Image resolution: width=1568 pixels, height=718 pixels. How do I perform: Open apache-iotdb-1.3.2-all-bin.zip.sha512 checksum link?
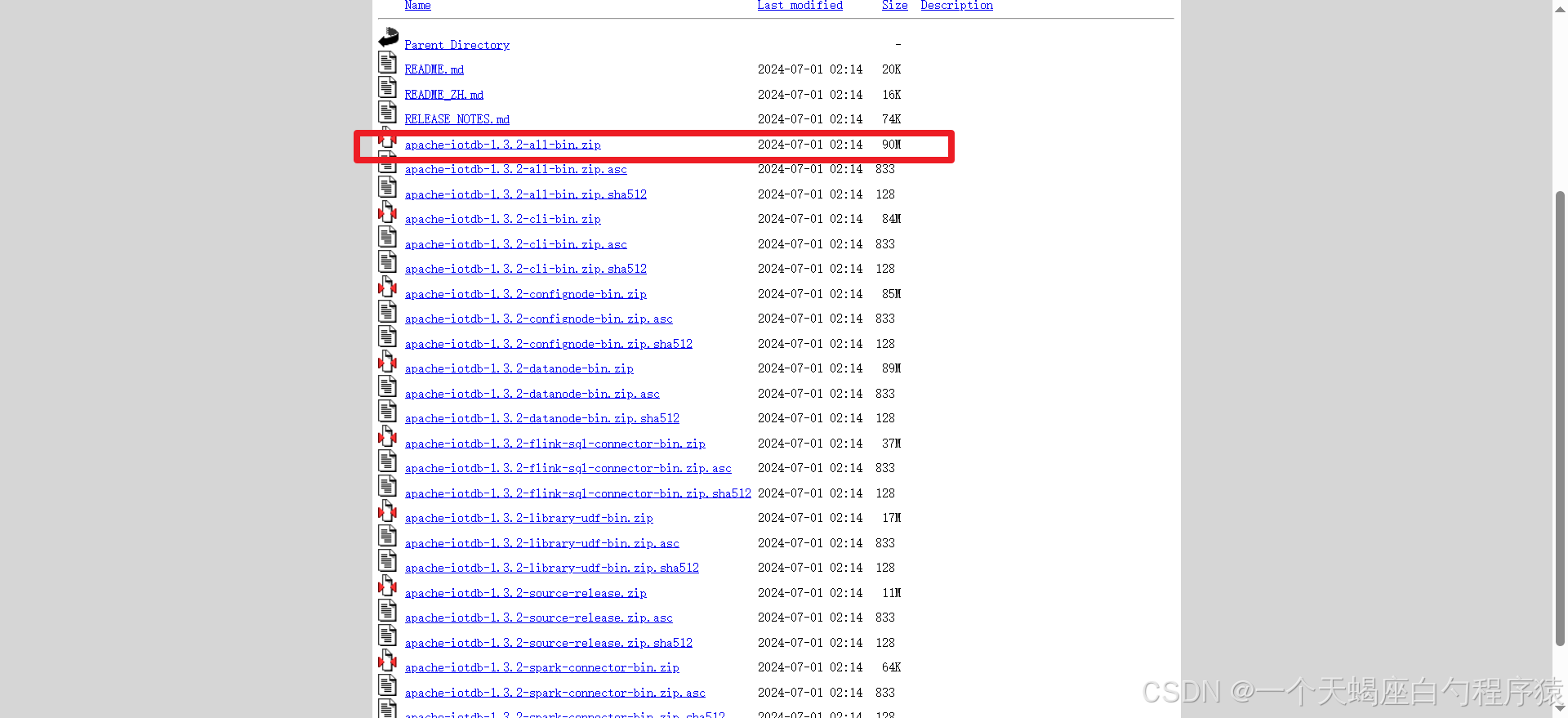525,195
